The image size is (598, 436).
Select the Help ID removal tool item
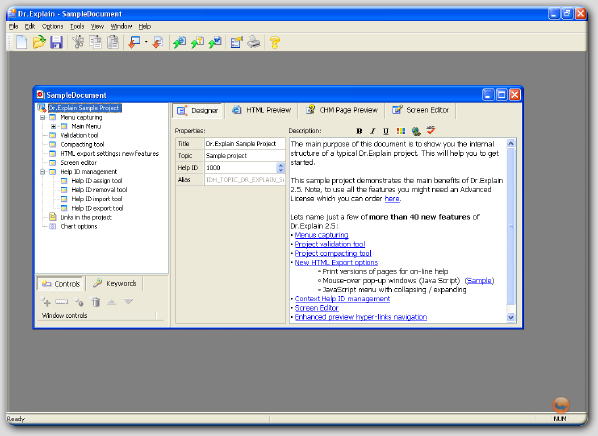point(99,190)
